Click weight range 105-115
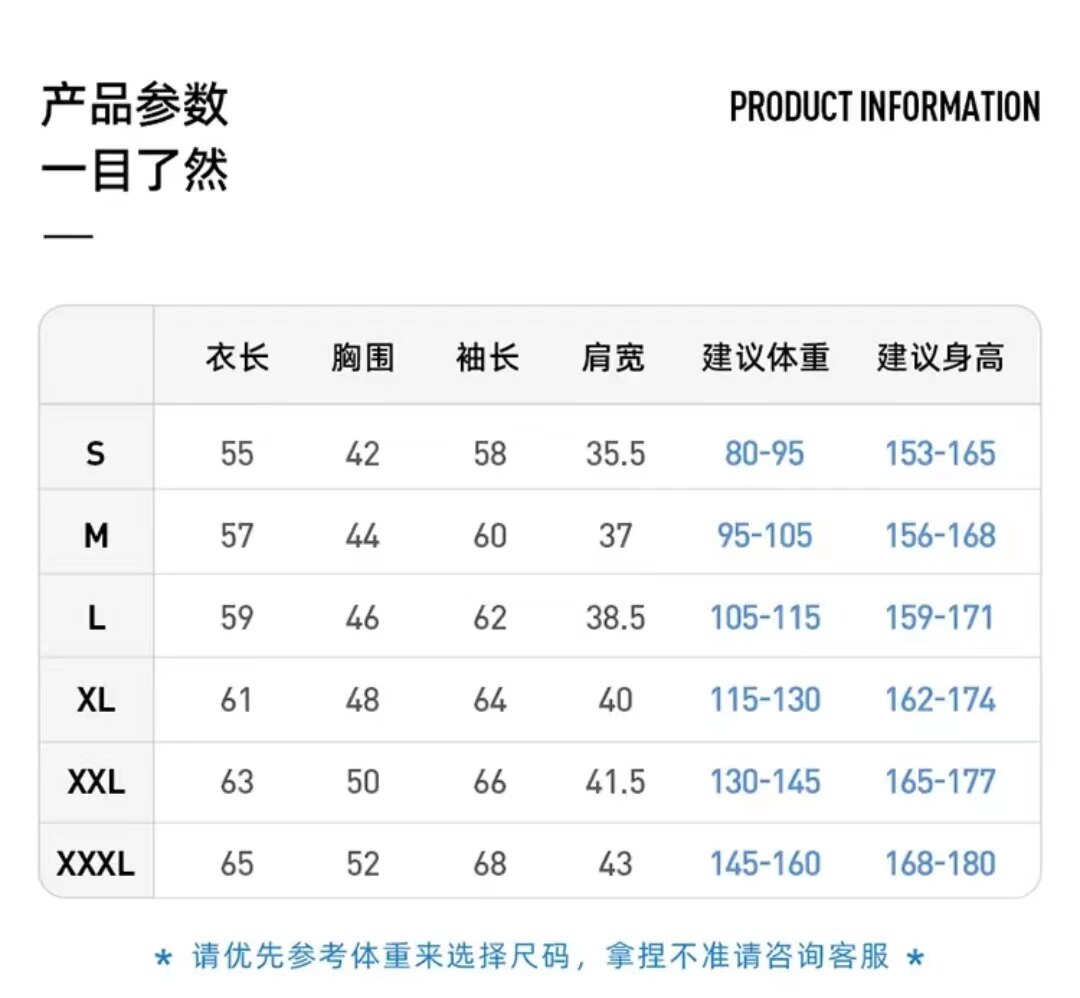 [765, 618]
